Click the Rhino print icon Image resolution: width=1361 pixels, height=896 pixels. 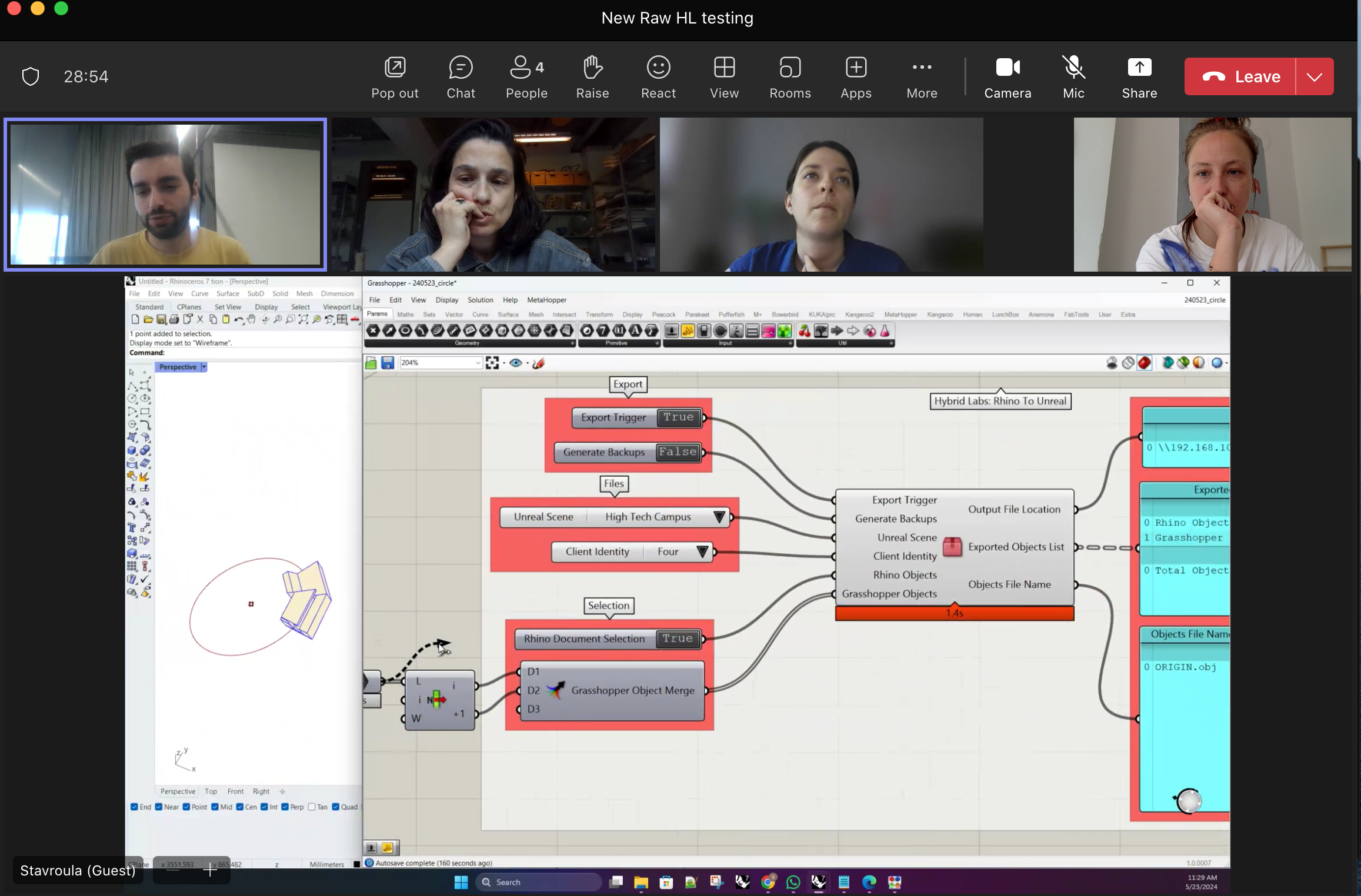[x=174, y=319]
